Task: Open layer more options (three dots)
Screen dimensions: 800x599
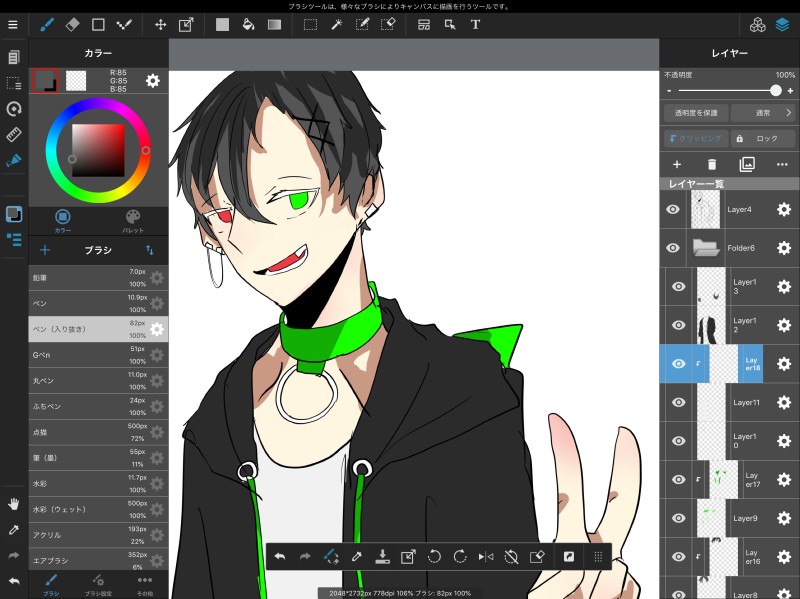Action: [x=782, y=164]
